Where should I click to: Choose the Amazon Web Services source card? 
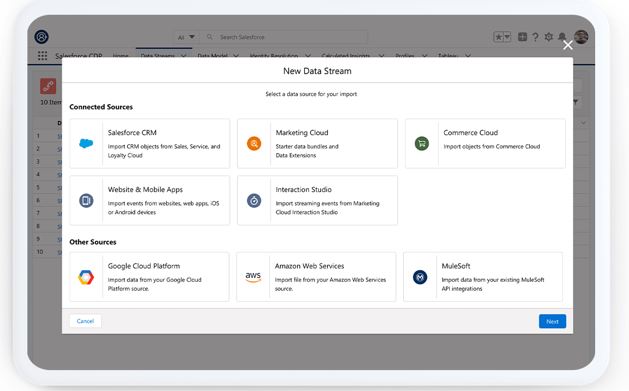click(316, 277)
